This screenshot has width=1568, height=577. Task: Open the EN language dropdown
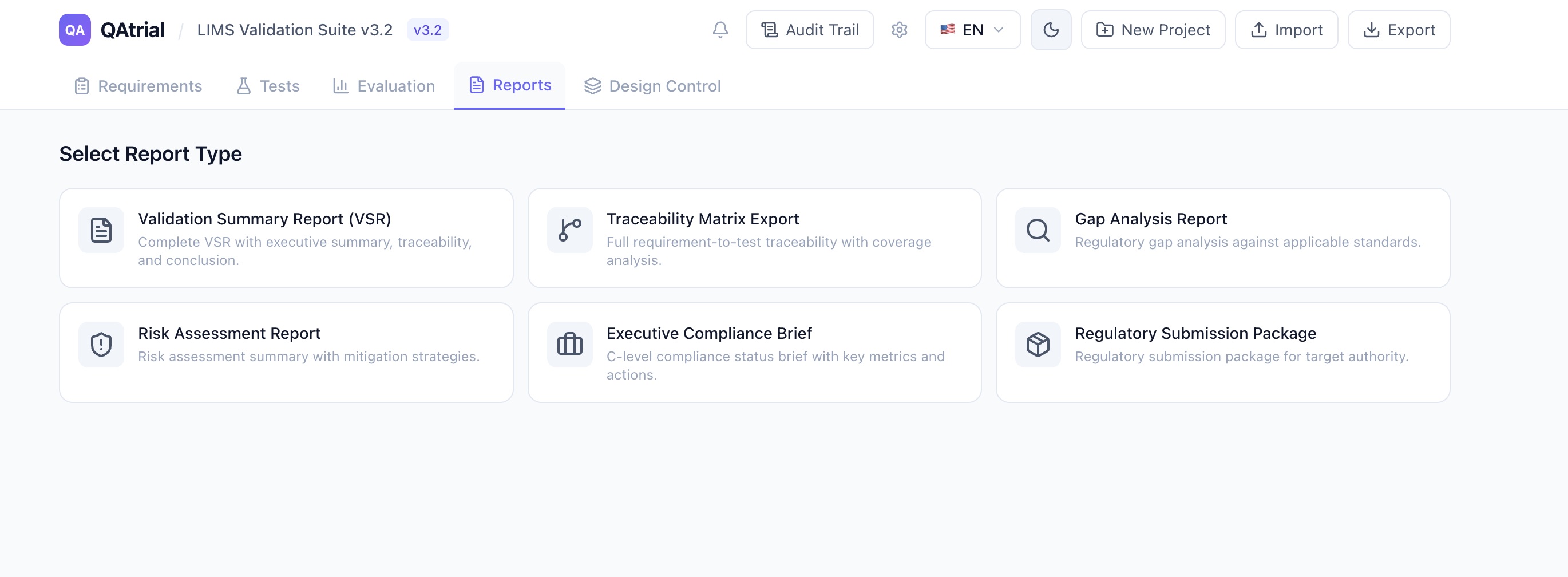point(972,30)
